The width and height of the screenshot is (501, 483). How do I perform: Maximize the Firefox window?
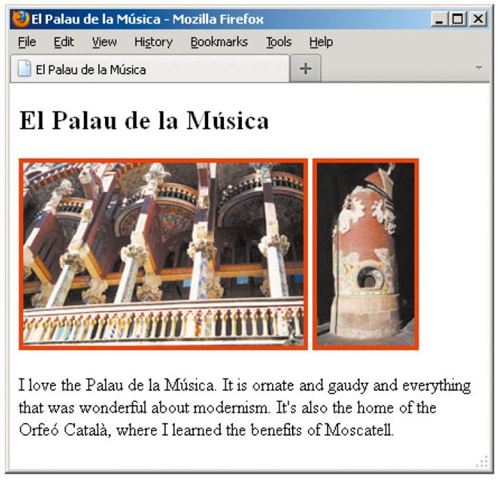458,19
